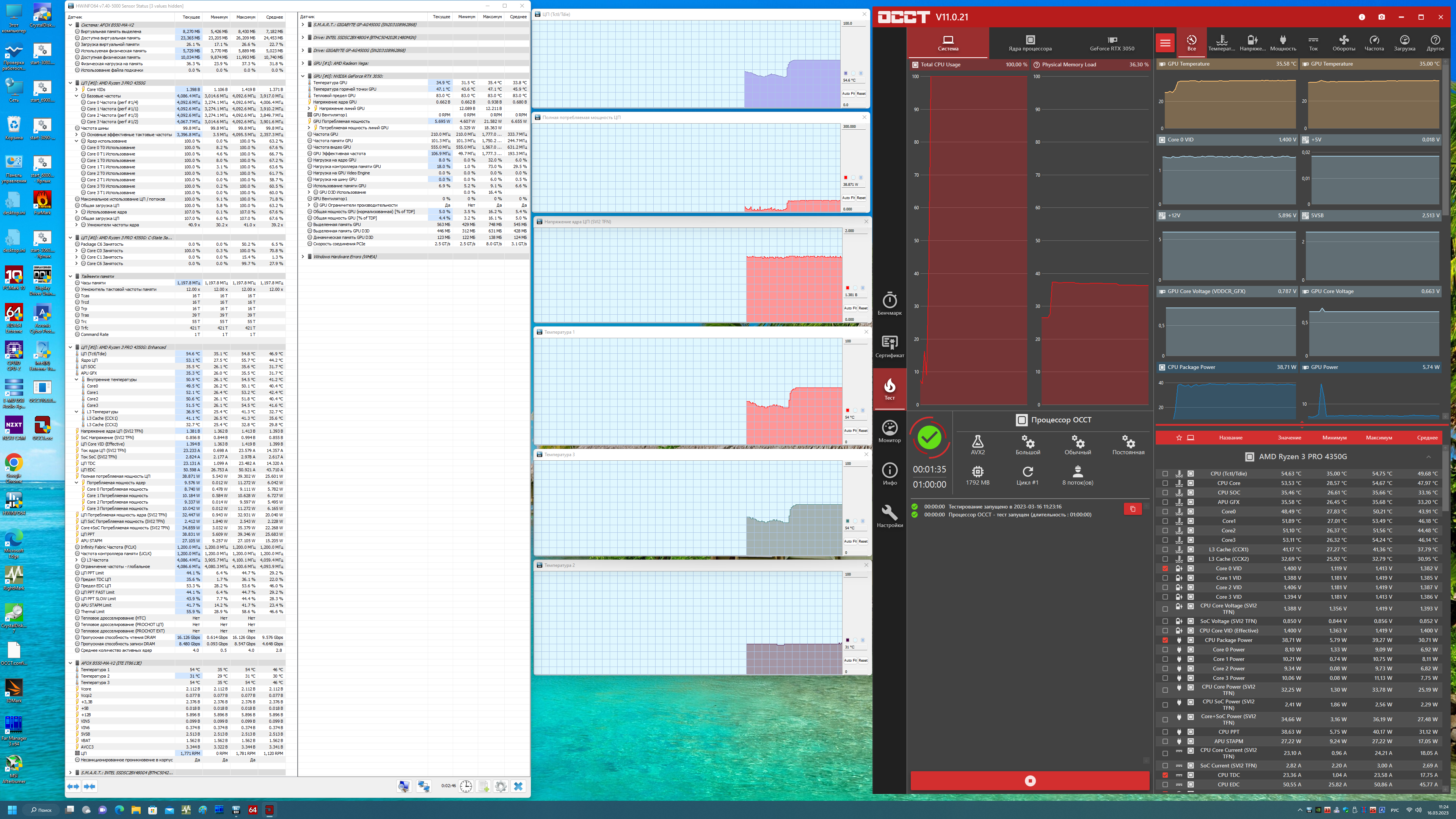Switch to the Ядра процессора tab

click(x=1030, y=43)
